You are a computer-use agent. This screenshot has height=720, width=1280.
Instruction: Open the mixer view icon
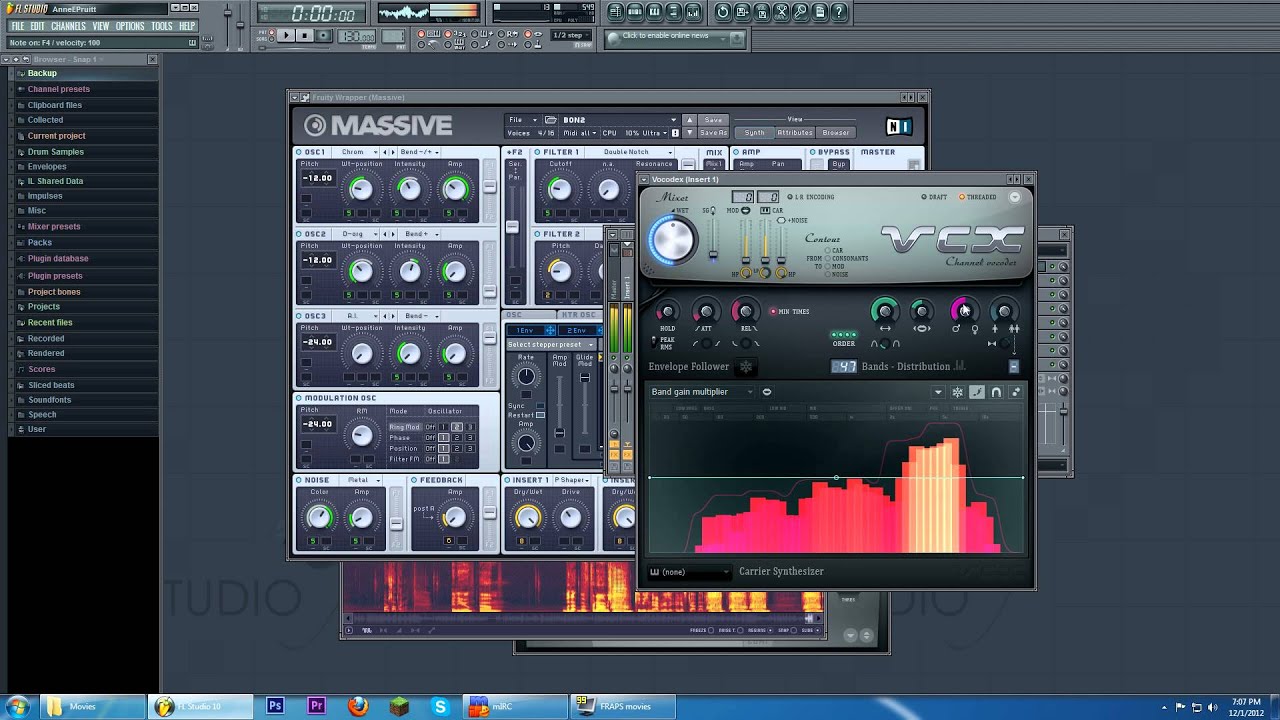pos(693,12)
